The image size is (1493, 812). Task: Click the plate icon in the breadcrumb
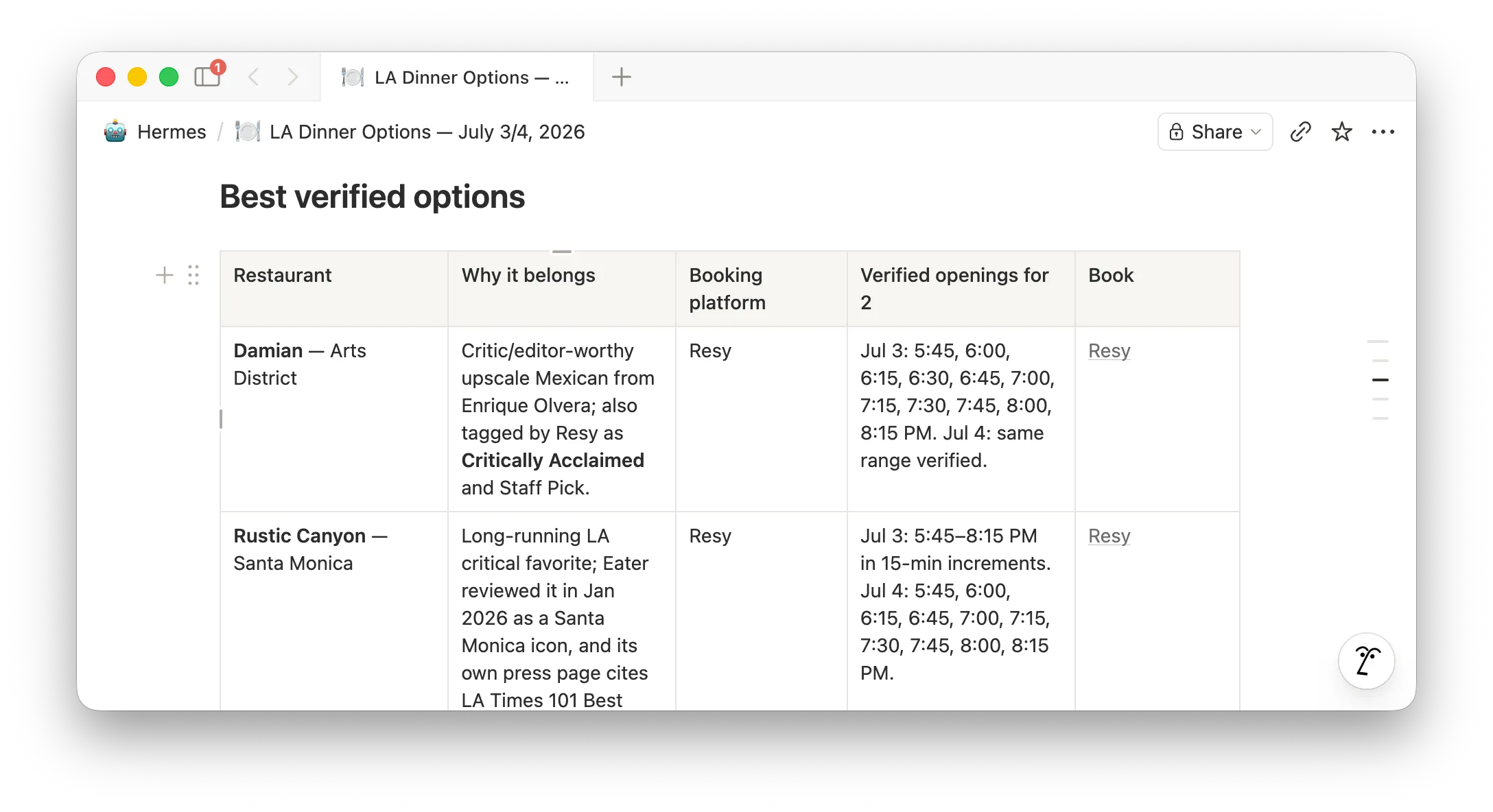click(x=248, y=131)
